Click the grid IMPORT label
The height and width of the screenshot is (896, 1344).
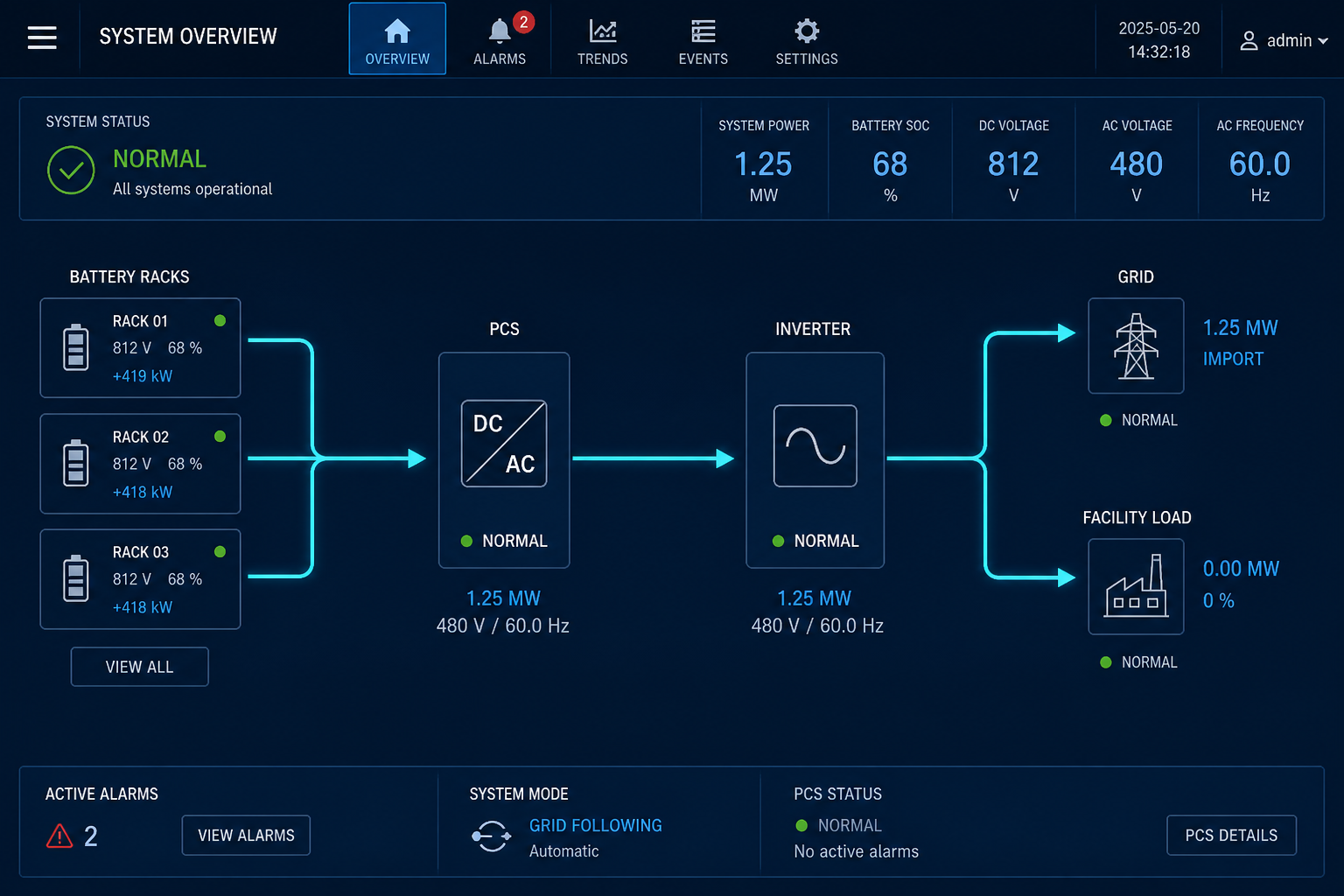tap(1233, 359)
